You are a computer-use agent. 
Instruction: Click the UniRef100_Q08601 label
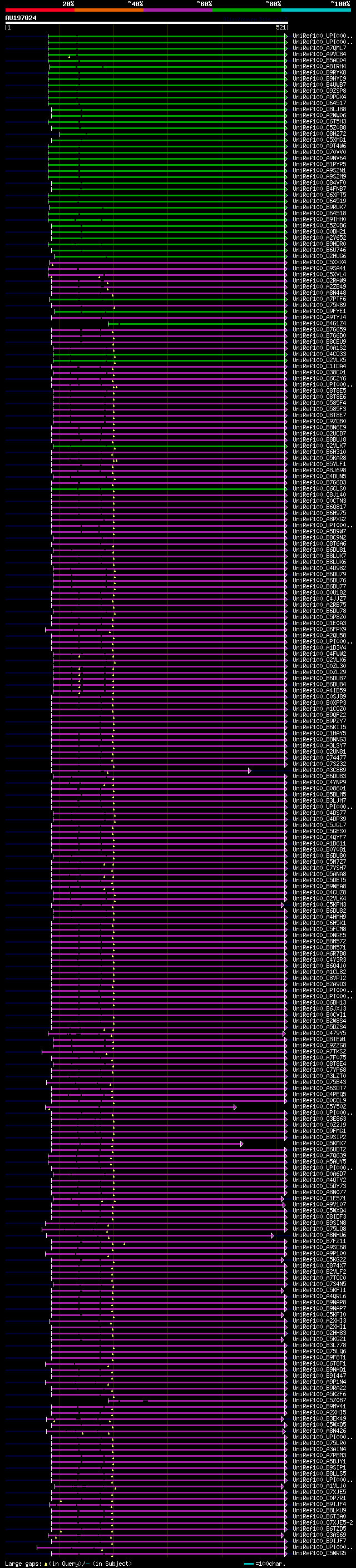319,788
